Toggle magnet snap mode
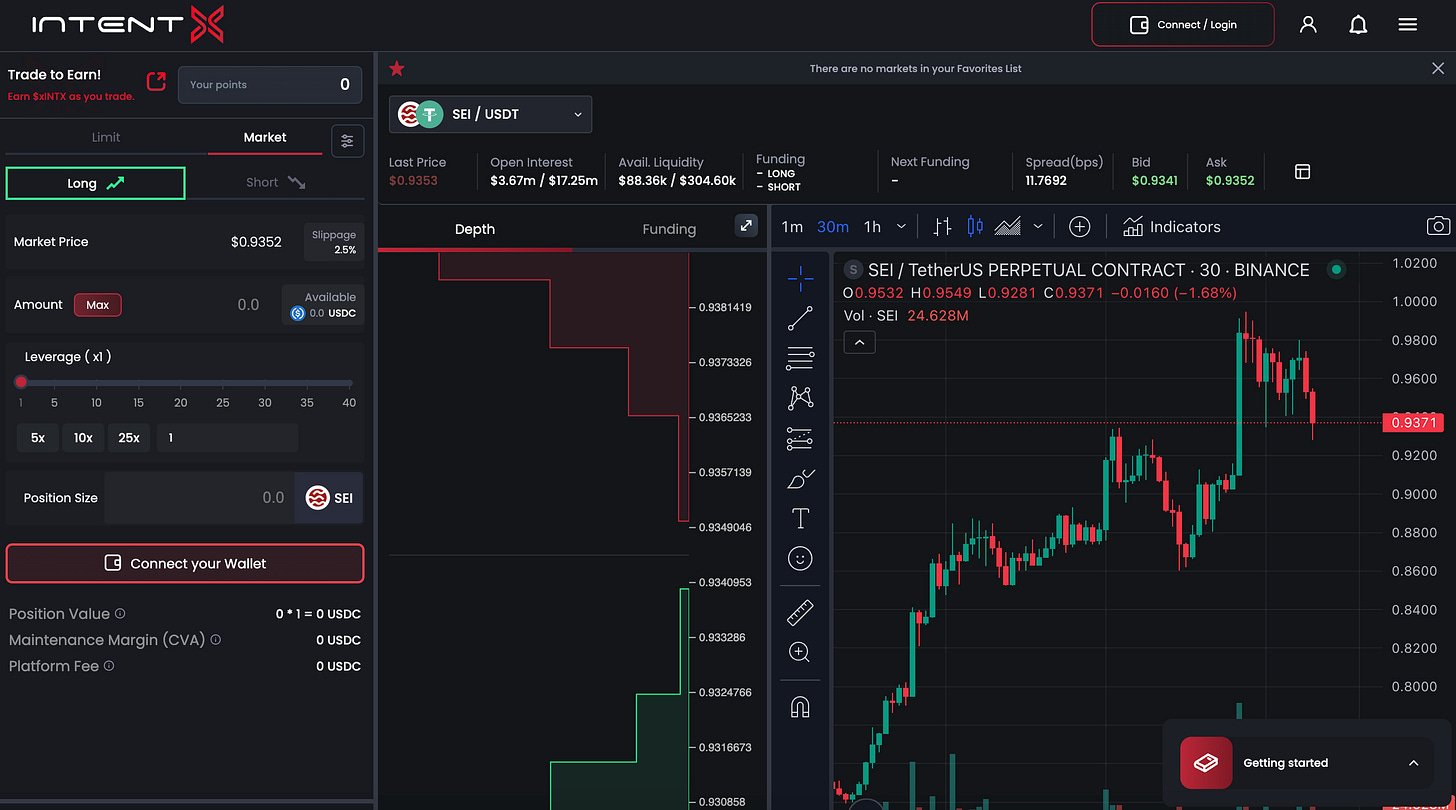Screen dimensions: 1456x810 point(800,707)
